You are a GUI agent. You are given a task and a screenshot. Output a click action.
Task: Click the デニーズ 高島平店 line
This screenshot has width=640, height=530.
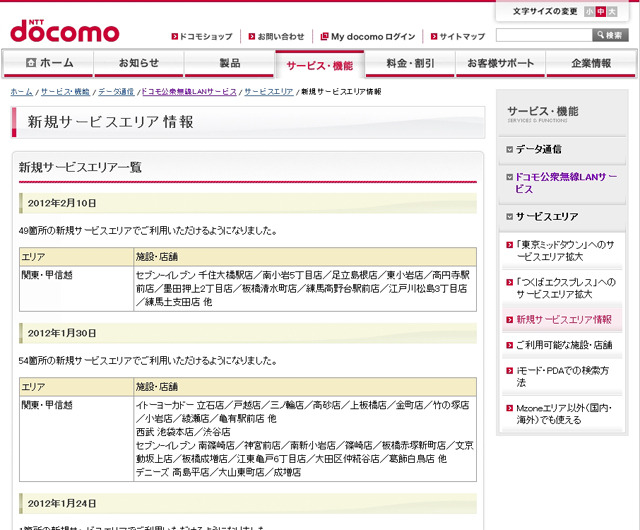point(218,472)
